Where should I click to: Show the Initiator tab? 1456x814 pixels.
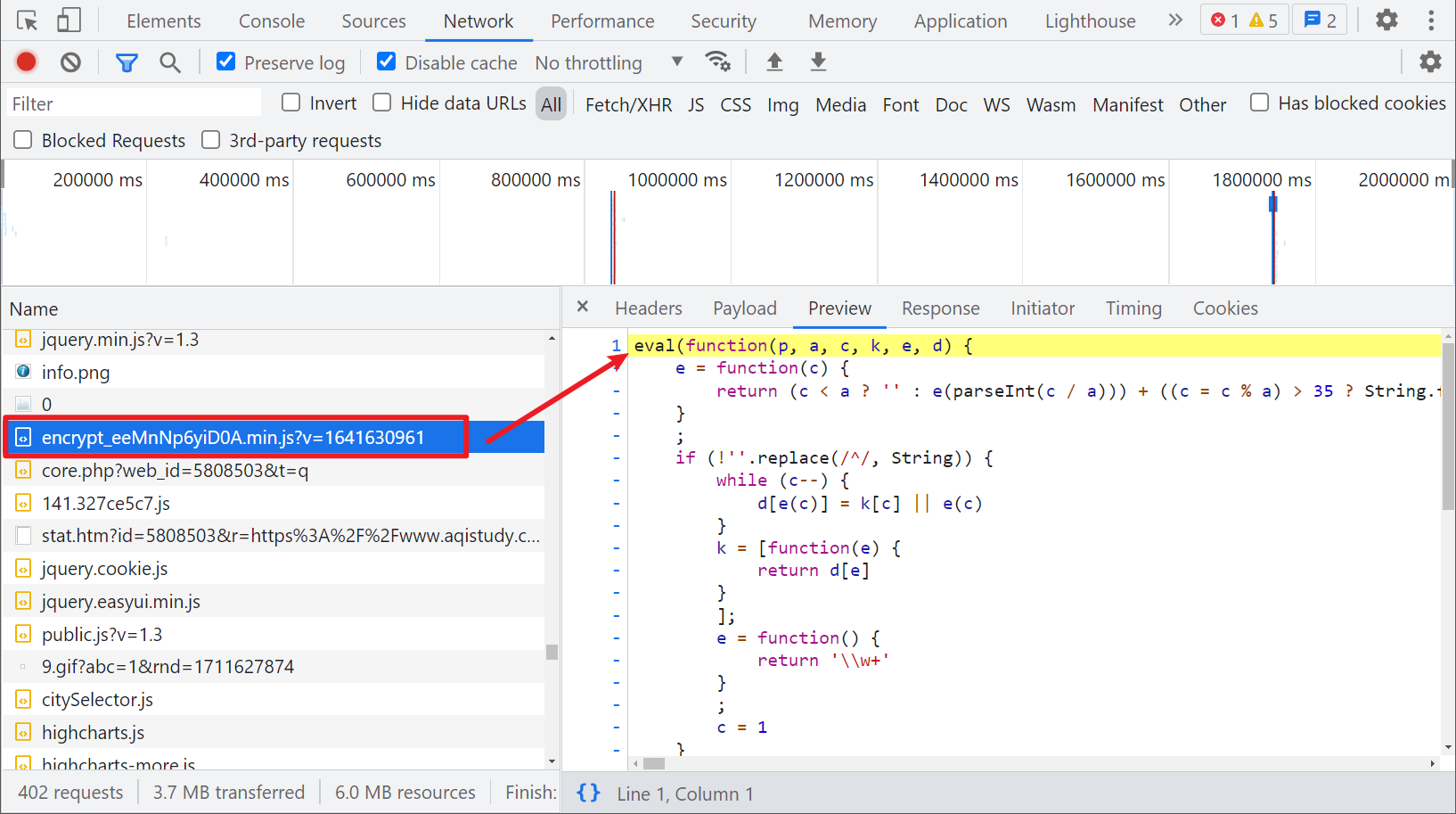[1043, 308]
